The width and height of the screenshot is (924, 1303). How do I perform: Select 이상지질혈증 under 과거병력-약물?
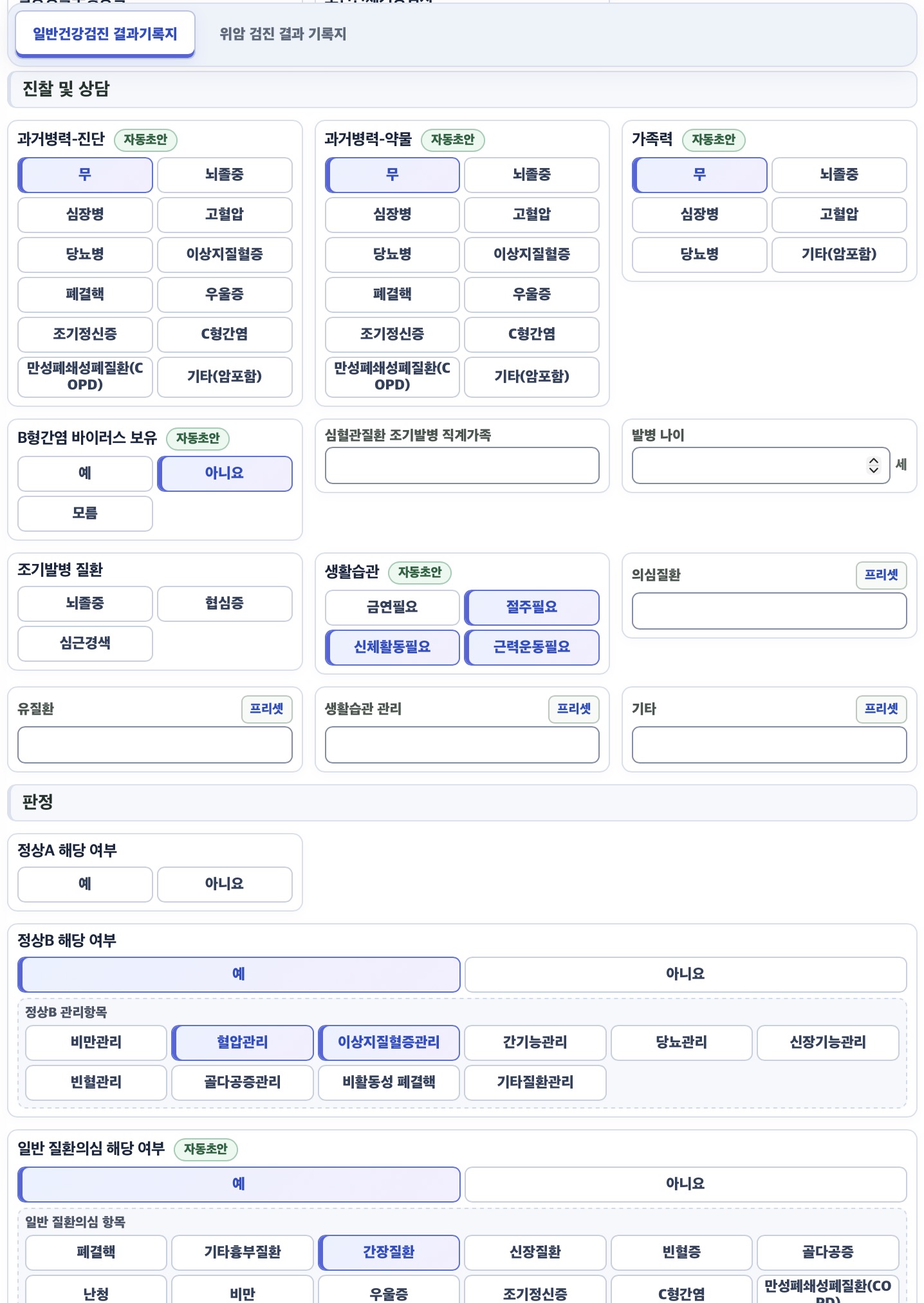click(x=531, y=255)
